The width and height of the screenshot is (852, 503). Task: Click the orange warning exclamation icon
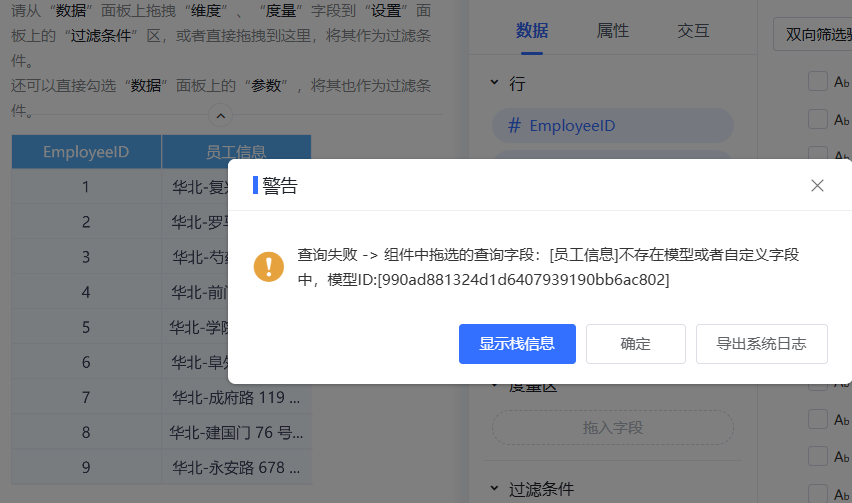(x=268, y=267)
